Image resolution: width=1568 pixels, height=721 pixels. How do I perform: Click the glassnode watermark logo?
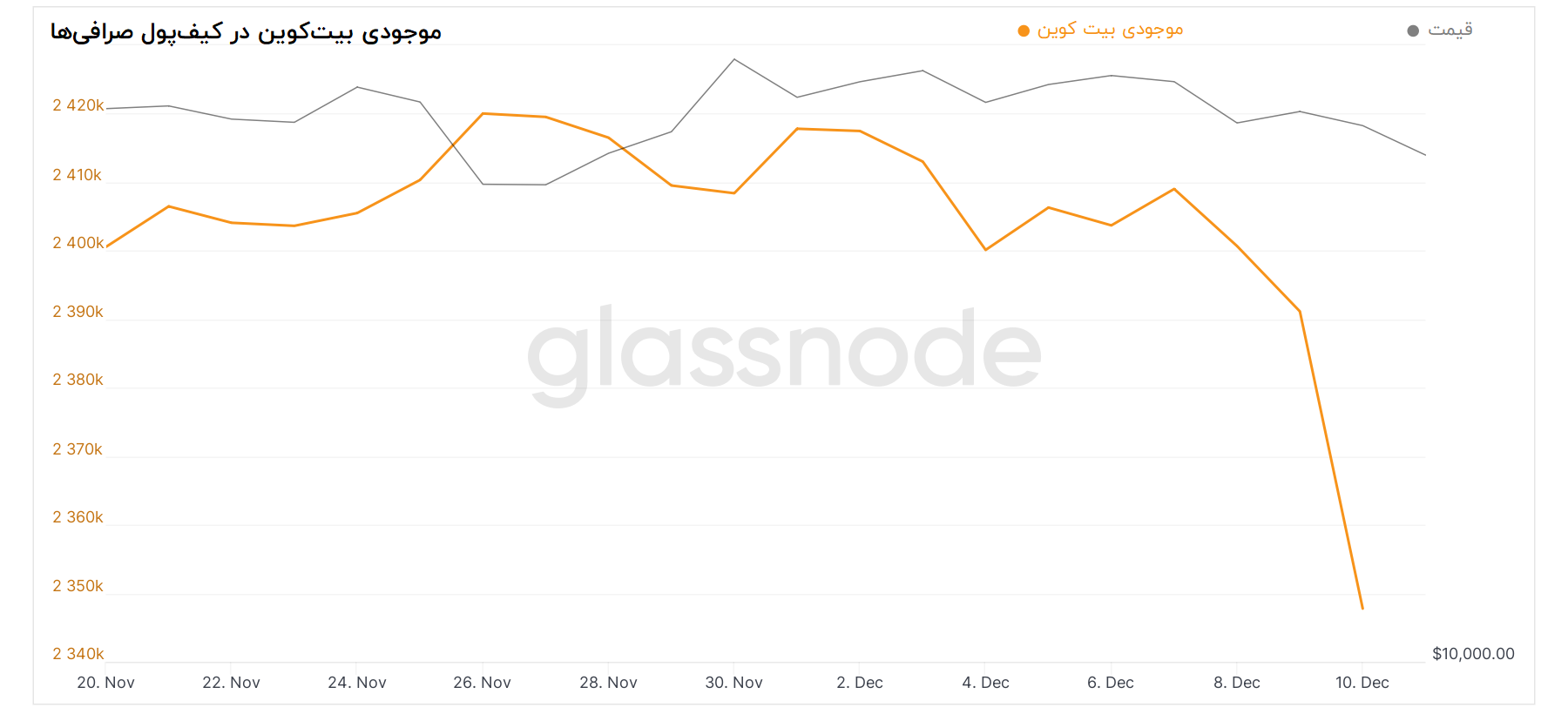click(x=784, y=352)
